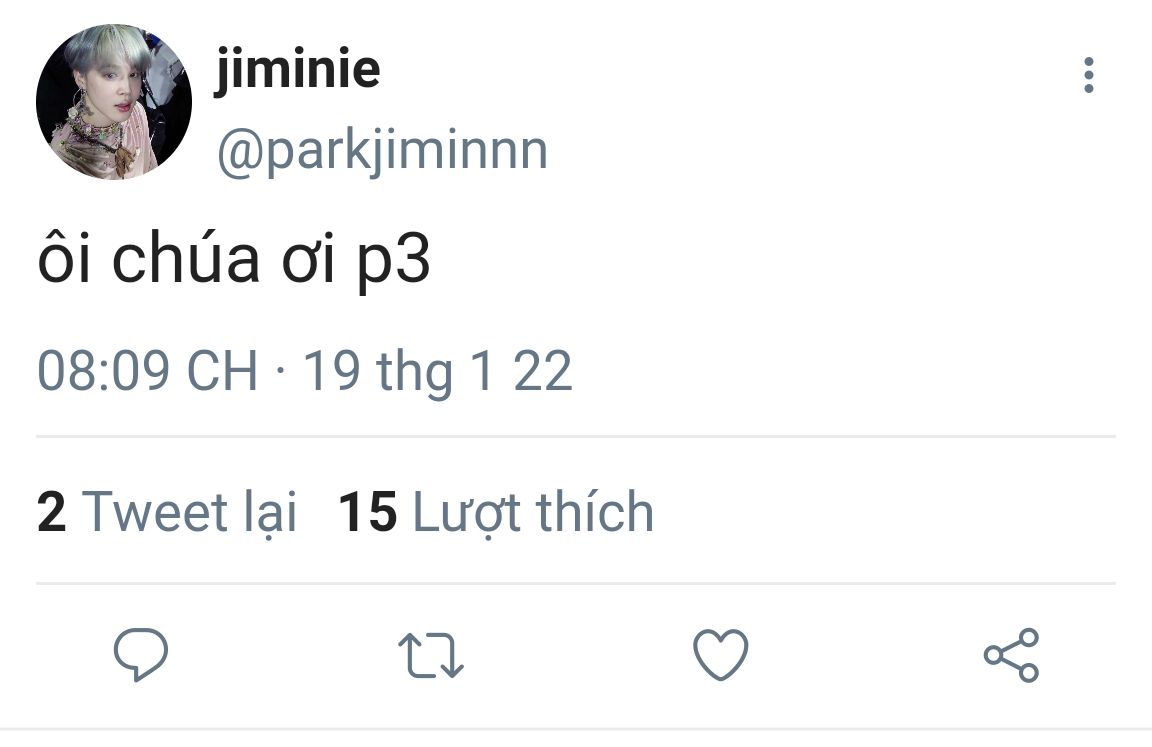View jiminie's circular profile picture
Image resolution: width=1152 pixels, height=747 pixels.
(x=114, y=101)
